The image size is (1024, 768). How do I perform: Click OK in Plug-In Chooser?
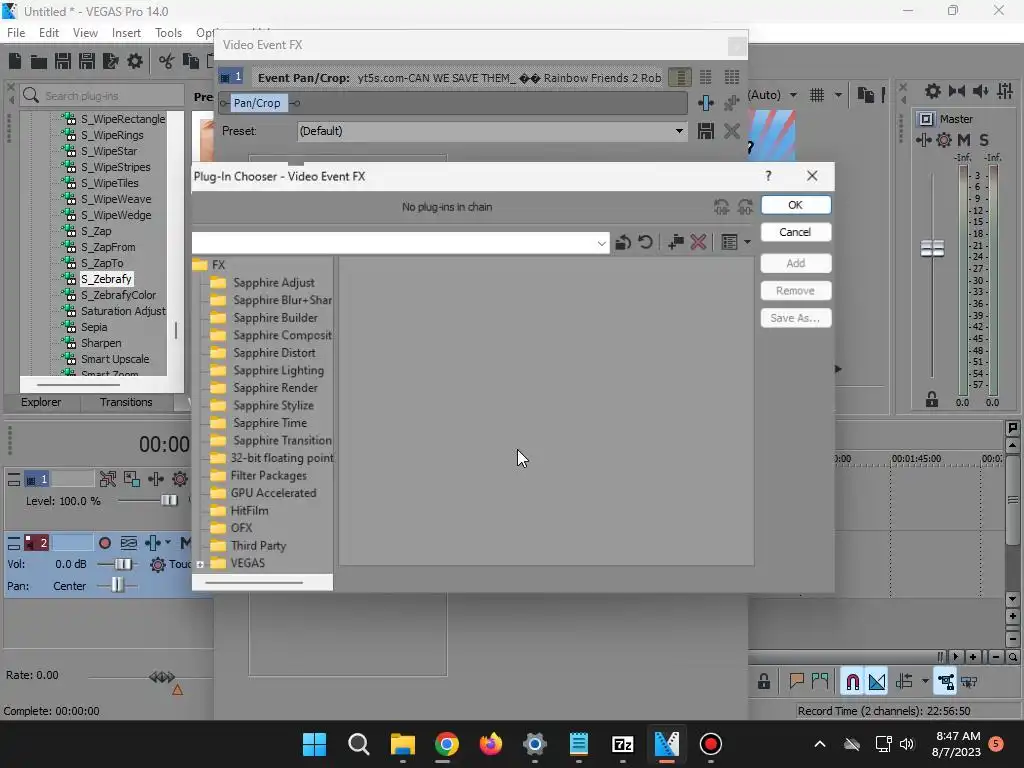(795, 205)
